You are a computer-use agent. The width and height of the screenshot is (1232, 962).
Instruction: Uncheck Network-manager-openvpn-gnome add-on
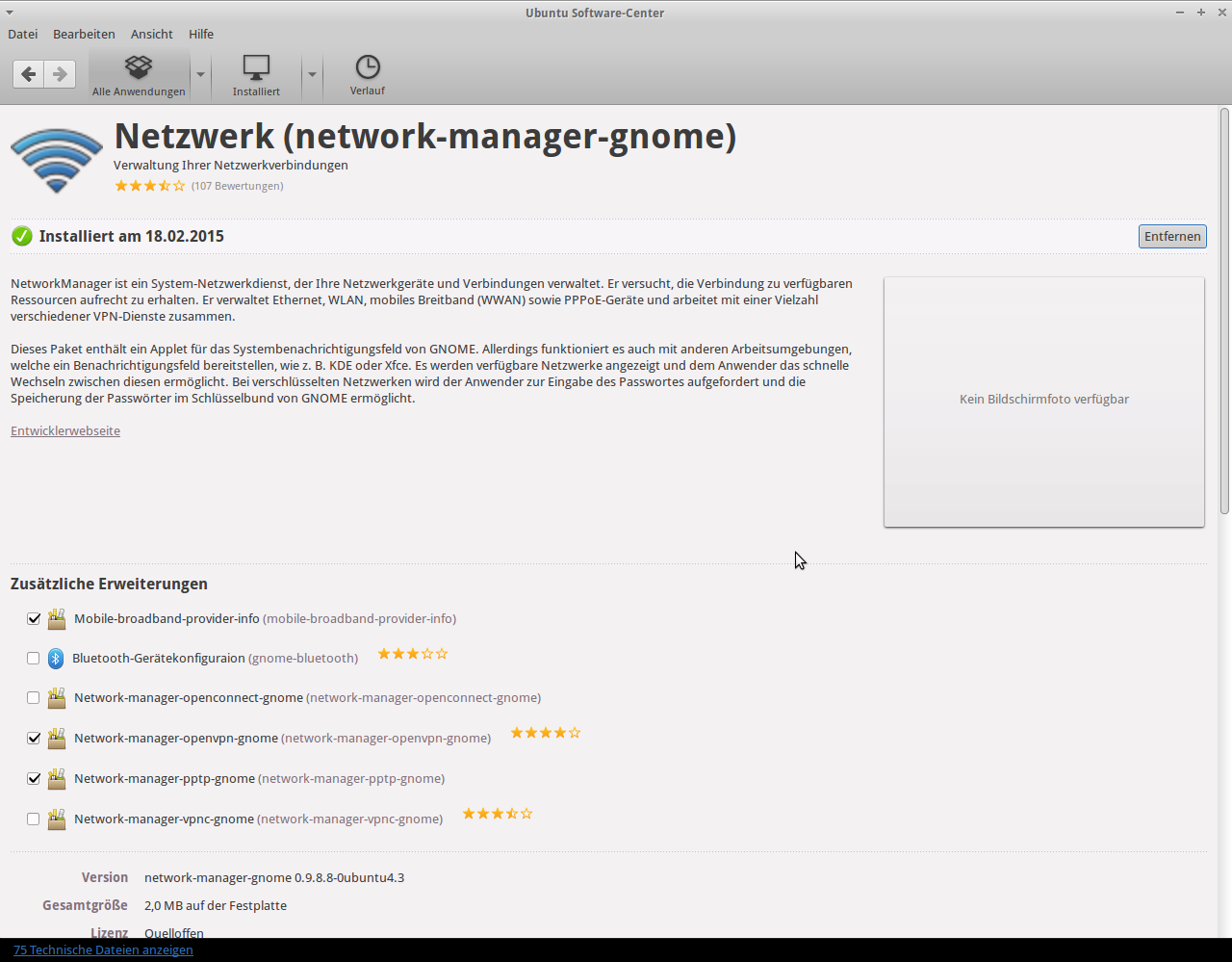click(x=34, y=739)
